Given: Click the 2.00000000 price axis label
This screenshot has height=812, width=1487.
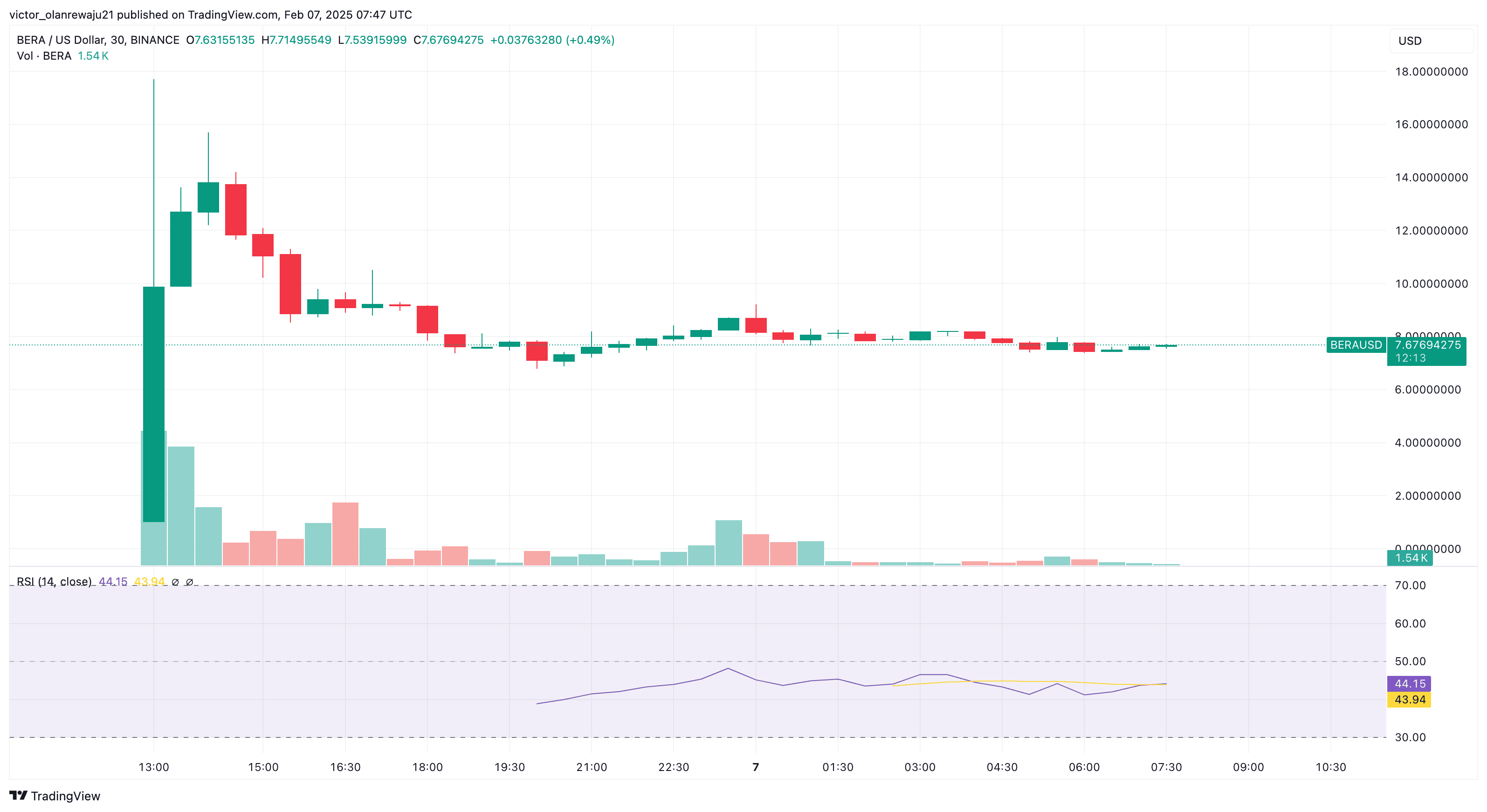Looking at the screenshot, I should click(x=1427, y=496).
